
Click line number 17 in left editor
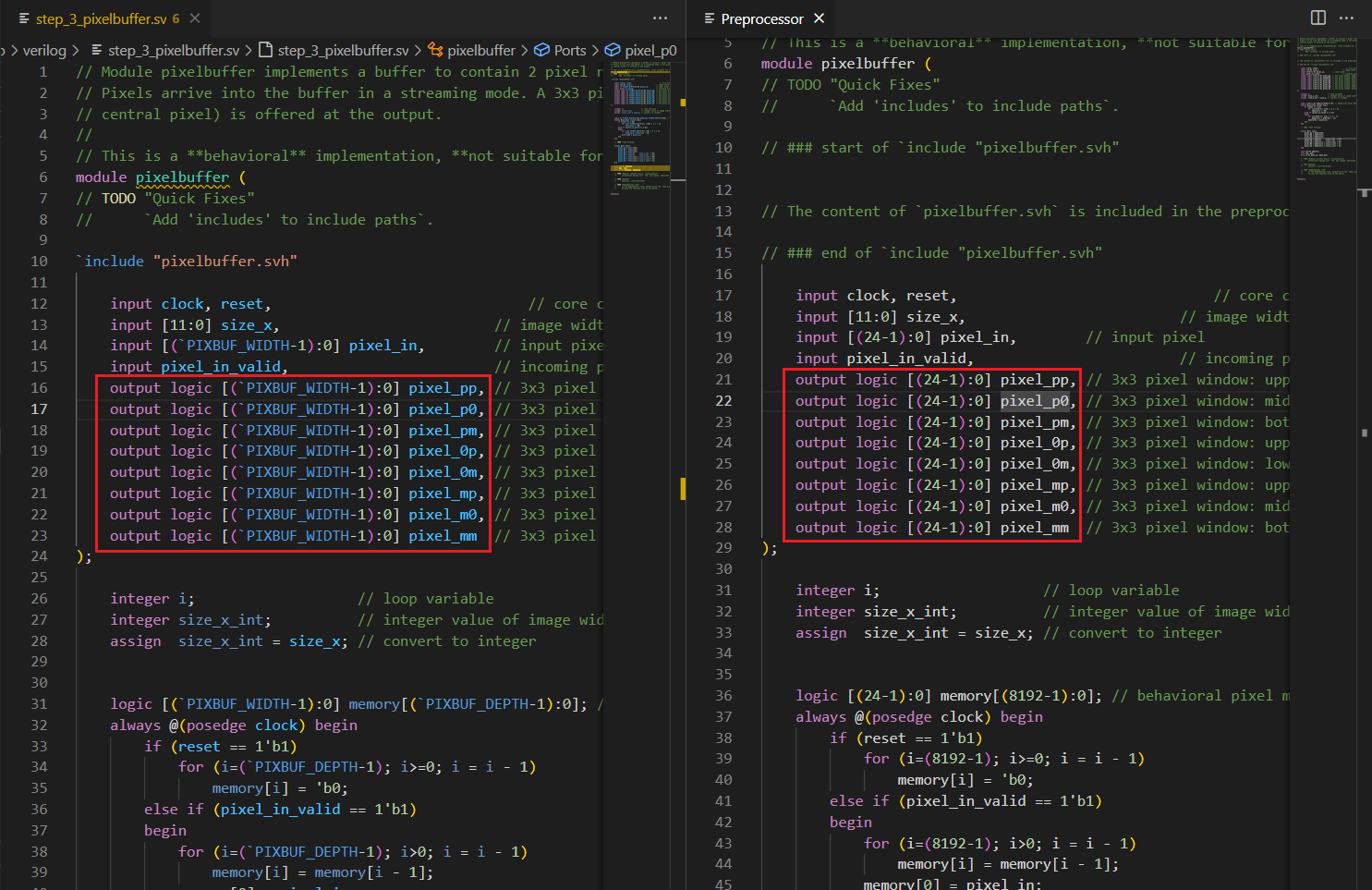point(39,409)
